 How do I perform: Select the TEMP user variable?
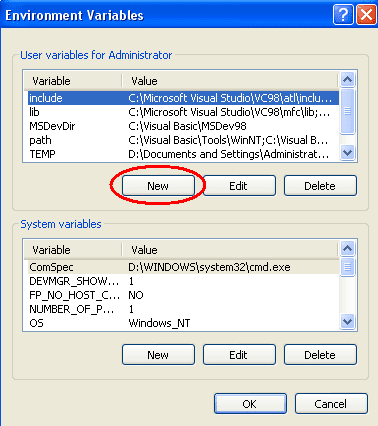pos(183,154)
